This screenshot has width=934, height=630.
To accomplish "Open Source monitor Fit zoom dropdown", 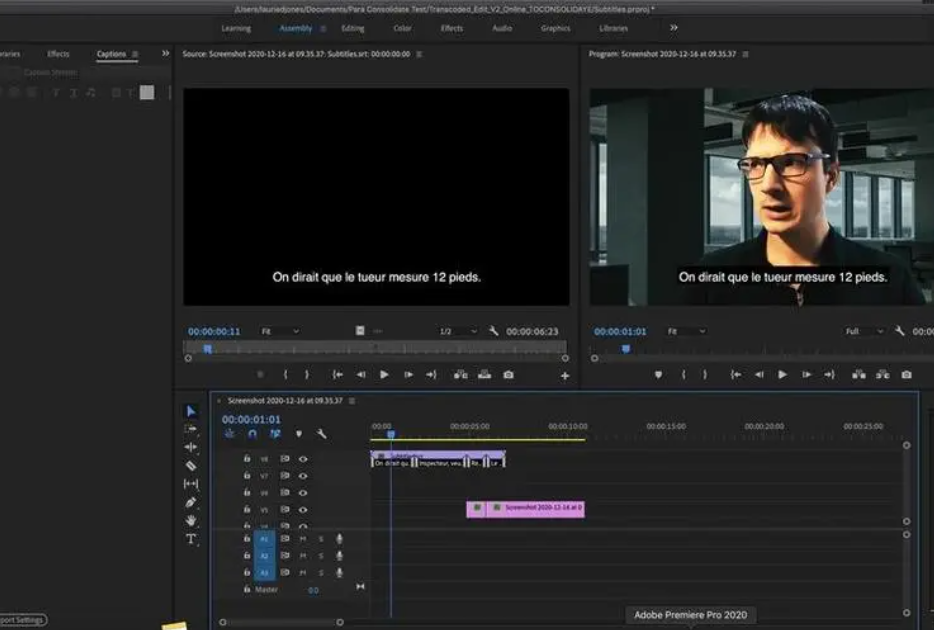I will [280, 331].
